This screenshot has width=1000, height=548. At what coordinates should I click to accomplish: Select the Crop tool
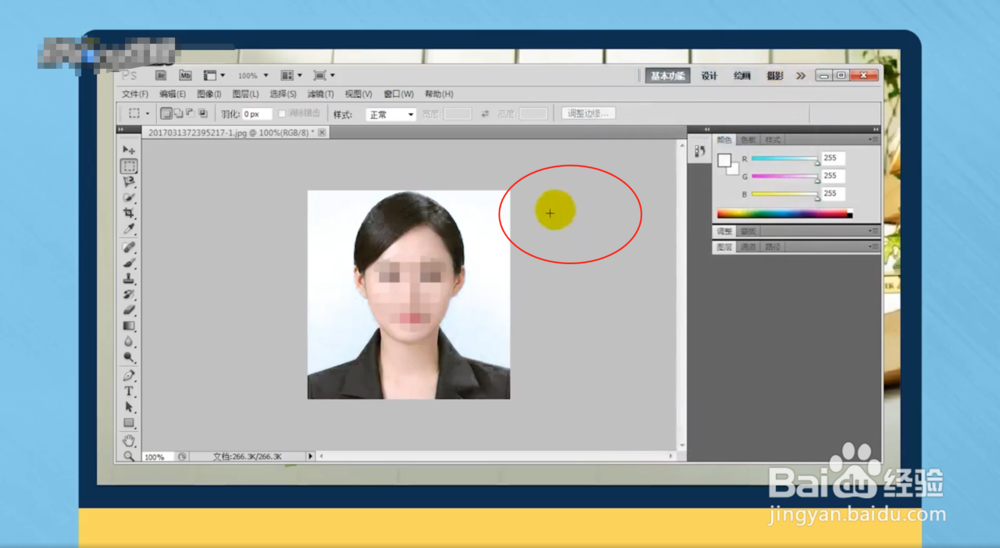tap(129, 212)
